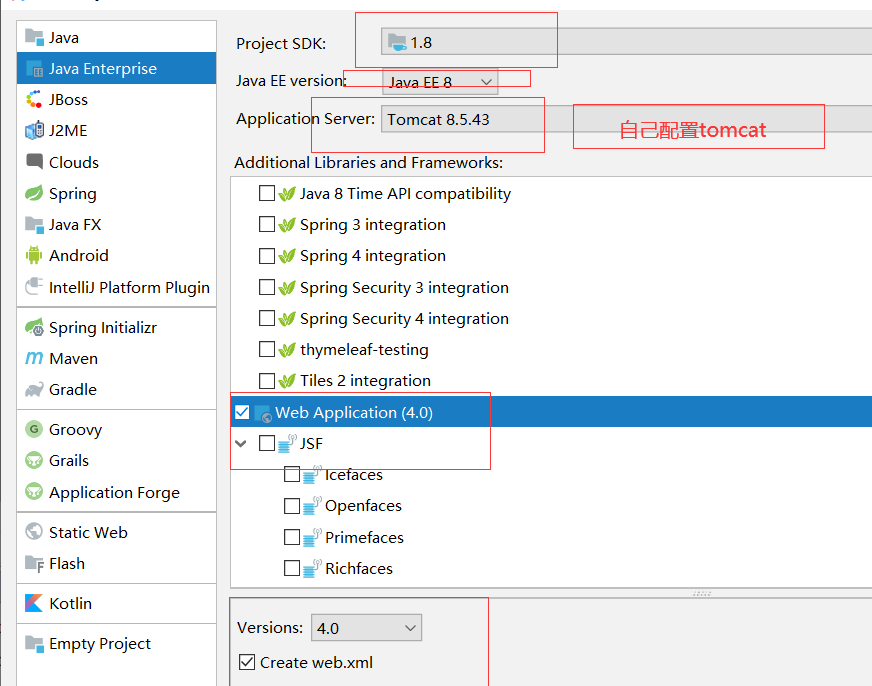
Task: Select Maven project category label
Action: point(73,359)
